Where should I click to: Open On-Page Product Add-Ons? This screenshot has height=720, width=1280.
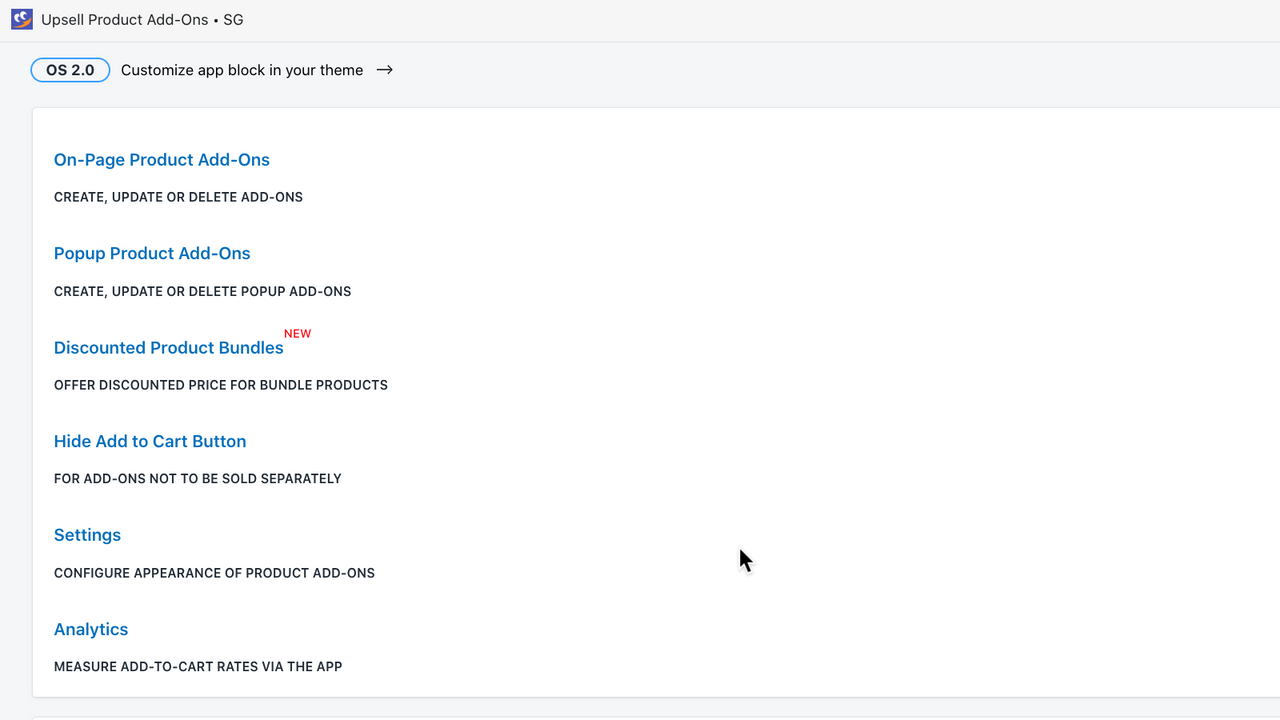[161, 159]
